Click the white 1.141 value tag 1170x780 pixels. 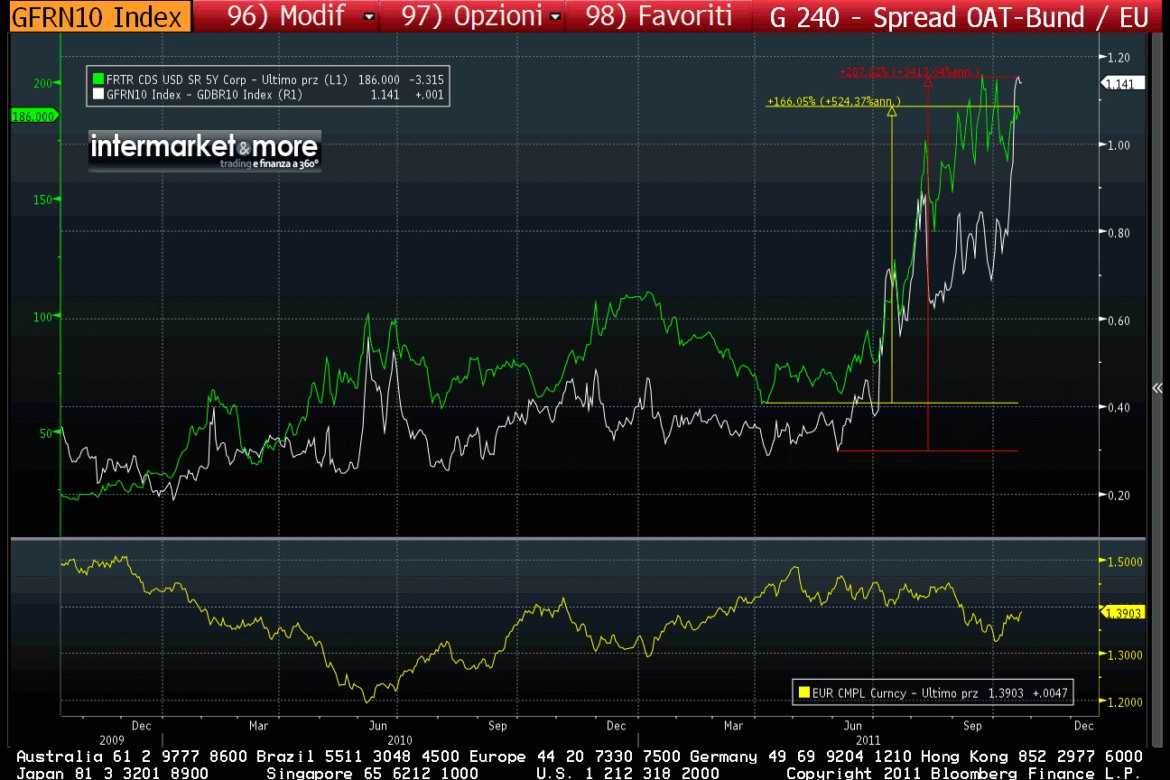(x=1120, y=85)
